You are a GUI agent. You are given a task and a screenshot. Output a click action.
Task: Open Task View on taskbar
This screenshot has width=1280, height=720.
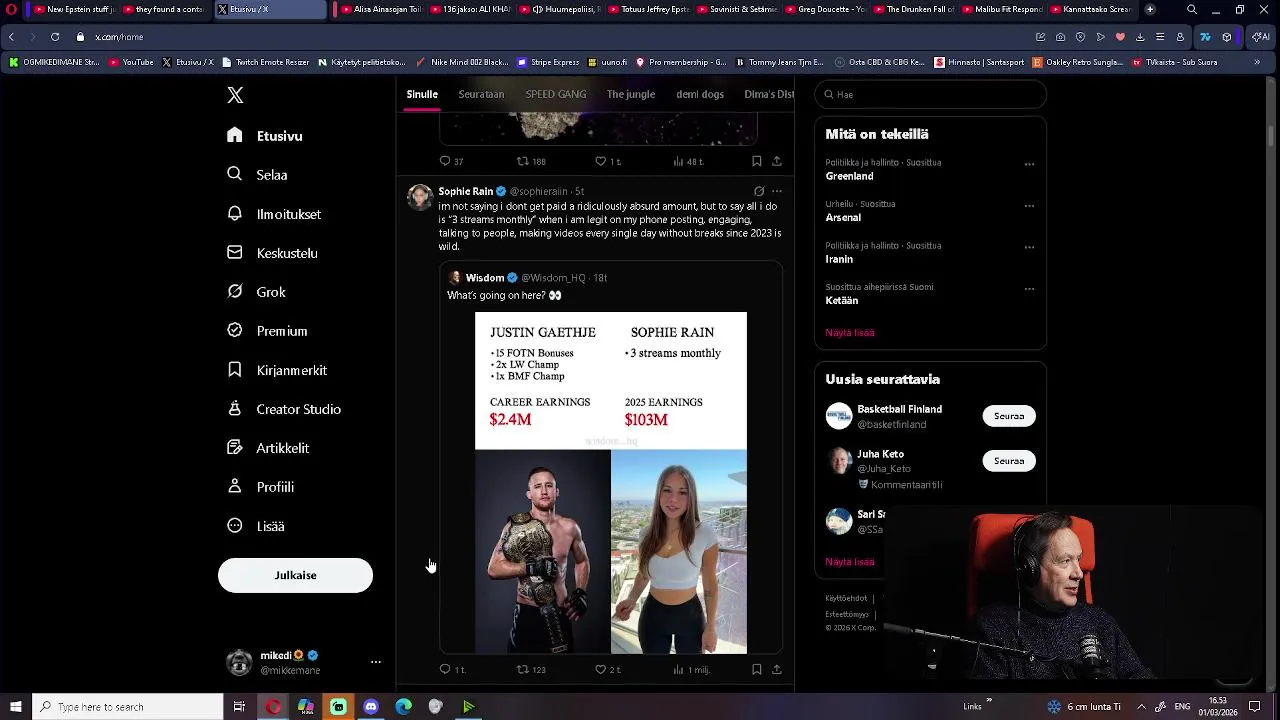click(x=239, y=707)
